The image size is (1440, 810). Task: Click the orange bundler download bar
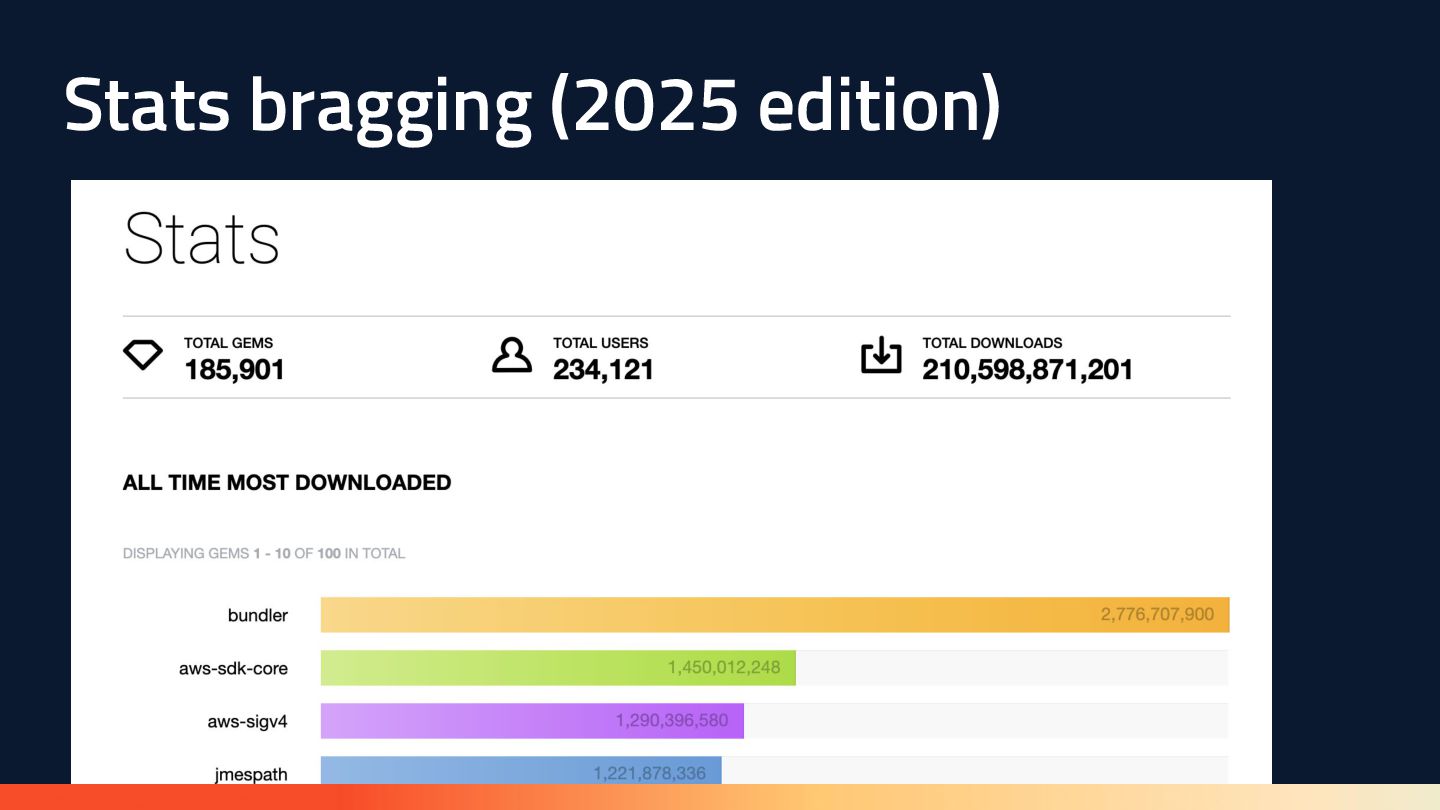point(775,615)
